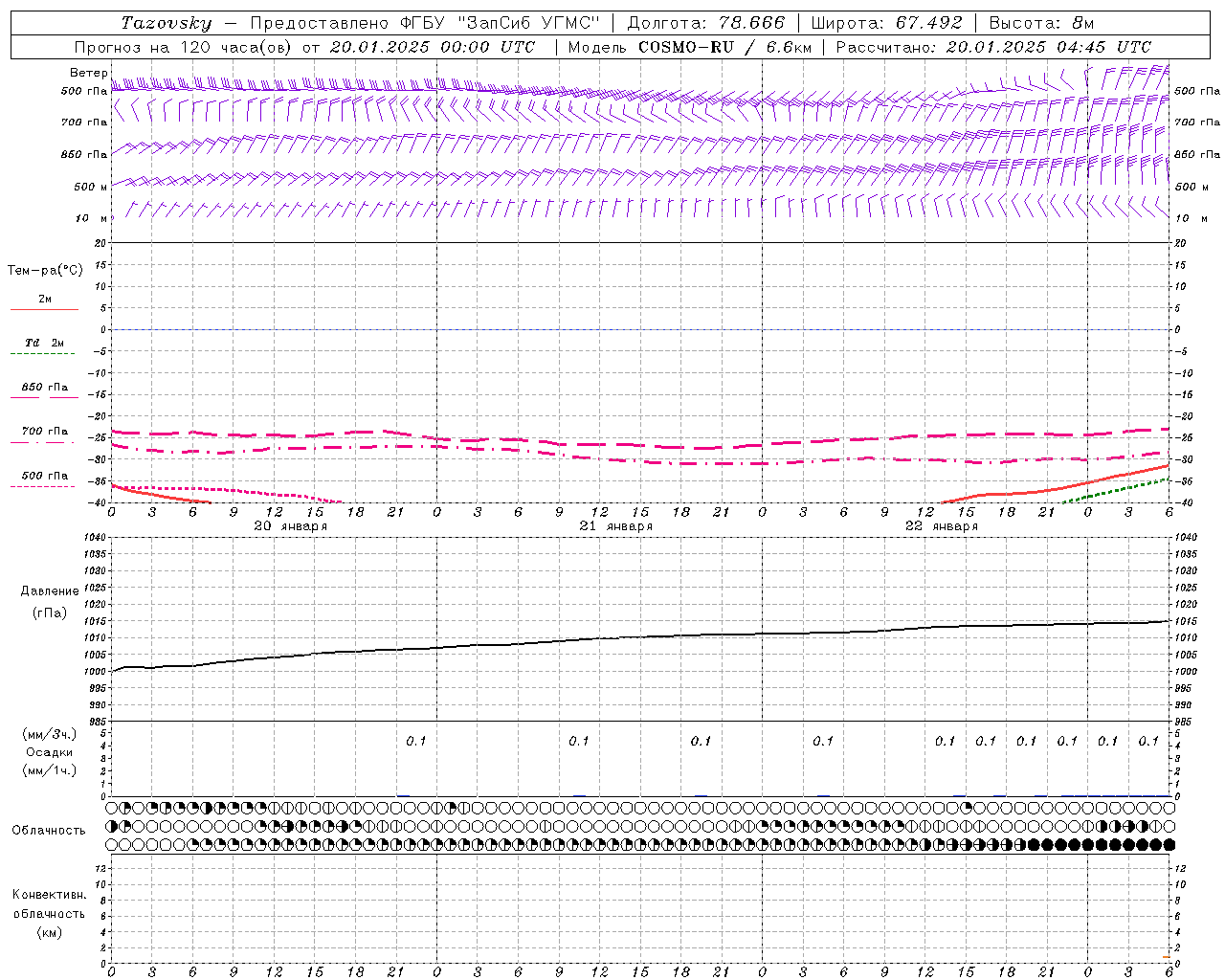
Task: Click the "Давление" pressure panel label
Action: 50,591
